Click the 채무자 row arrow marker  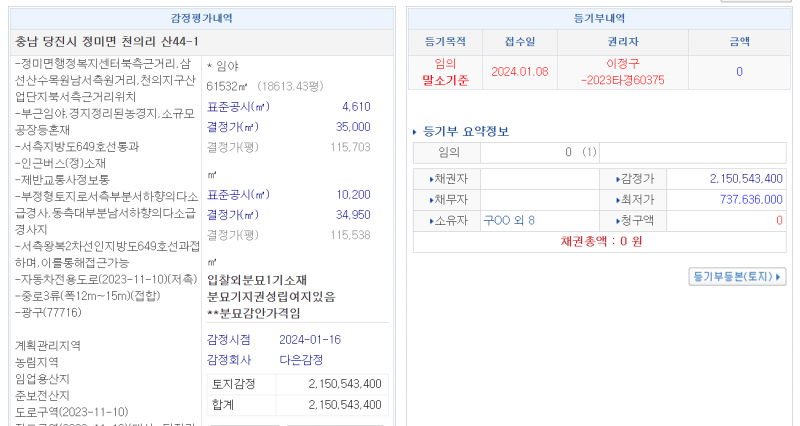[431, 200]
